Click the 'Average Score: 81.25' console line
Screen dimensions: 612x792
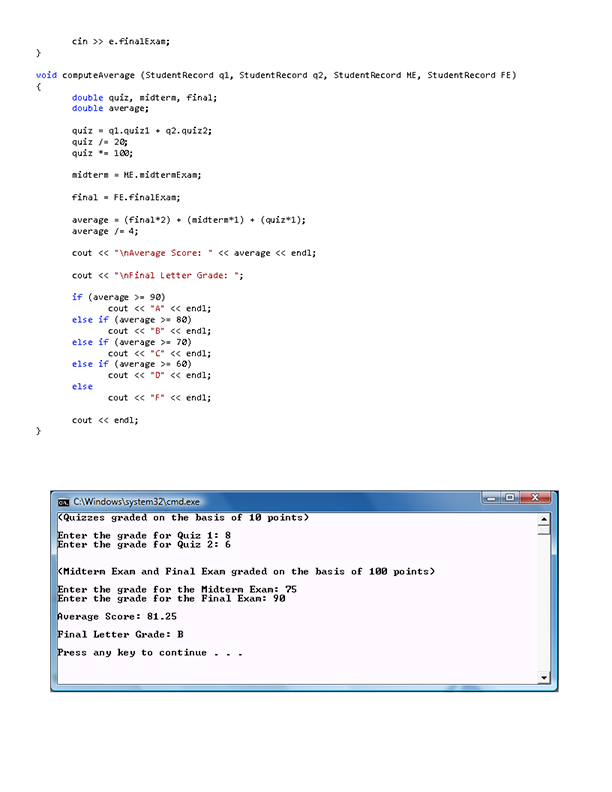pos(117,617)
